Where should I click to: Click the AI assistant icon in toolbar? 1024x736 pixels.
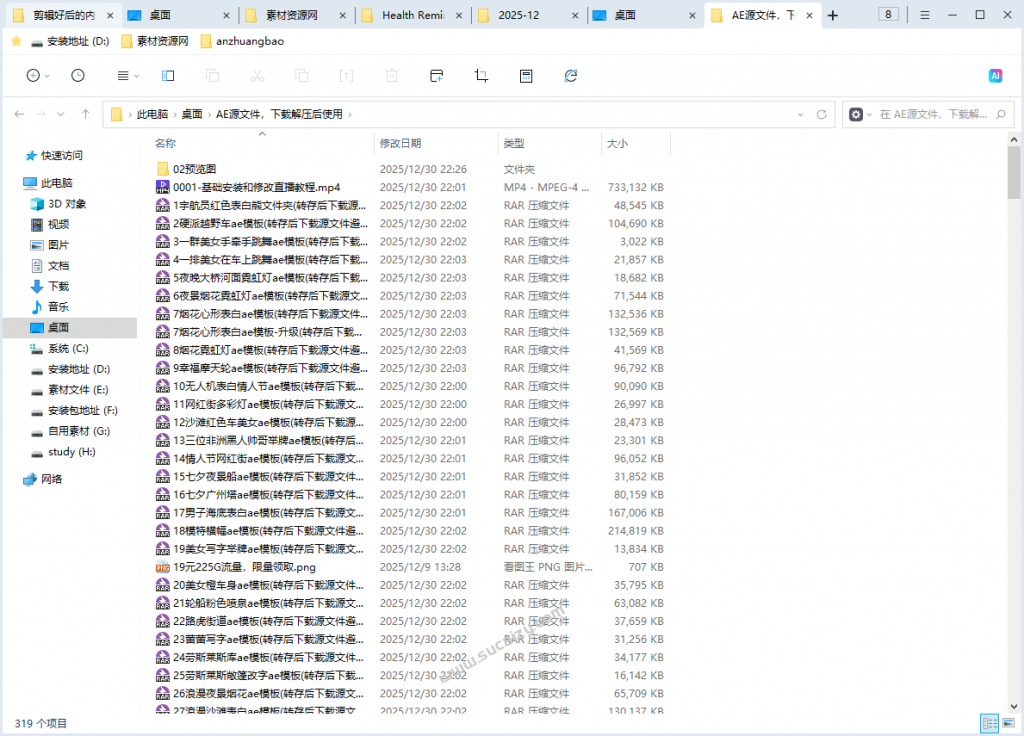[x=995, y=76]
